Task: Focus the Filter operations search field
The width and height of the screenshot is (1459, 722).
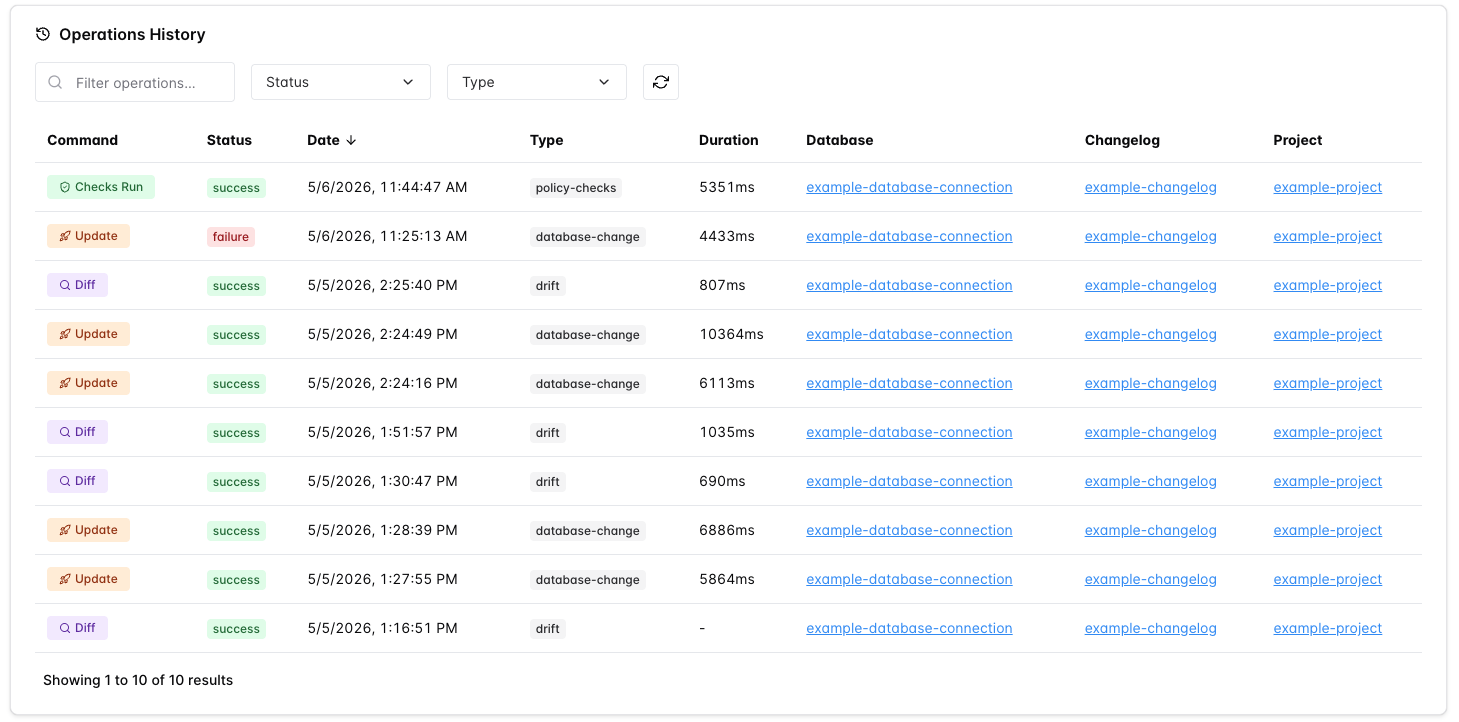Action: 135,82
